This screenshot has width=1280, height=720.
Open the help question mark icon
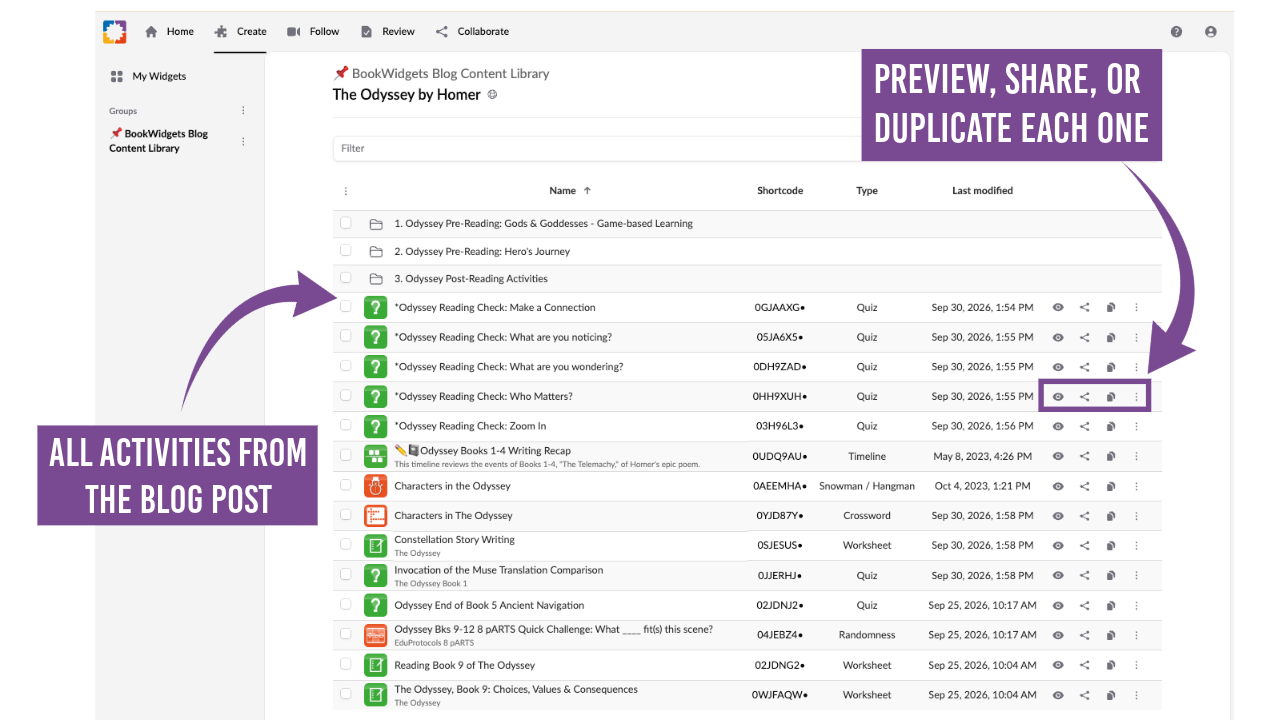pos(1176,32)
